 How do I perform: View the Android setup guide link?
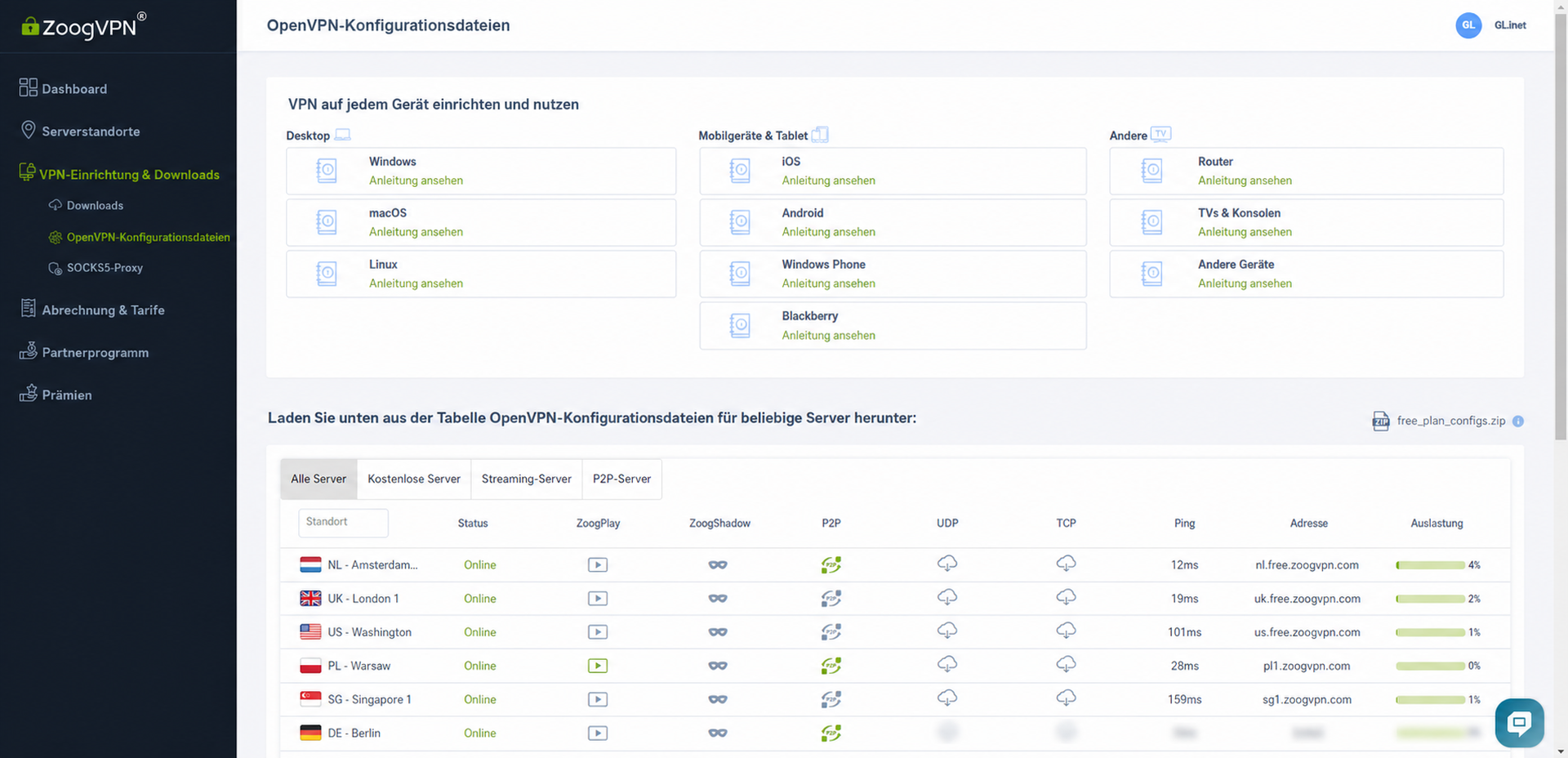click(x=828, y=232)
